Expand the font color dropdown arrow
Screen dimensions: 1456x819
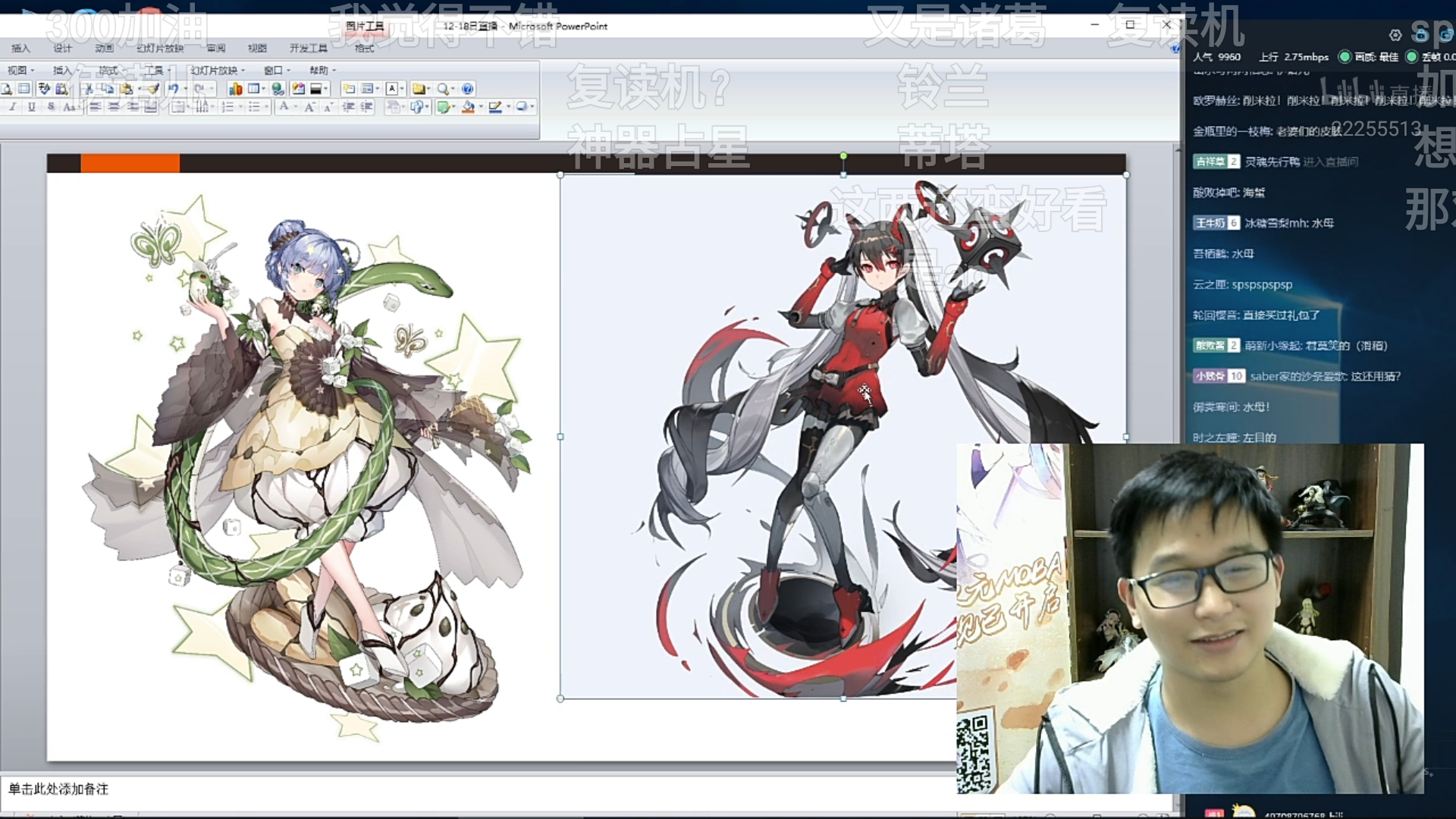[295, 107]
